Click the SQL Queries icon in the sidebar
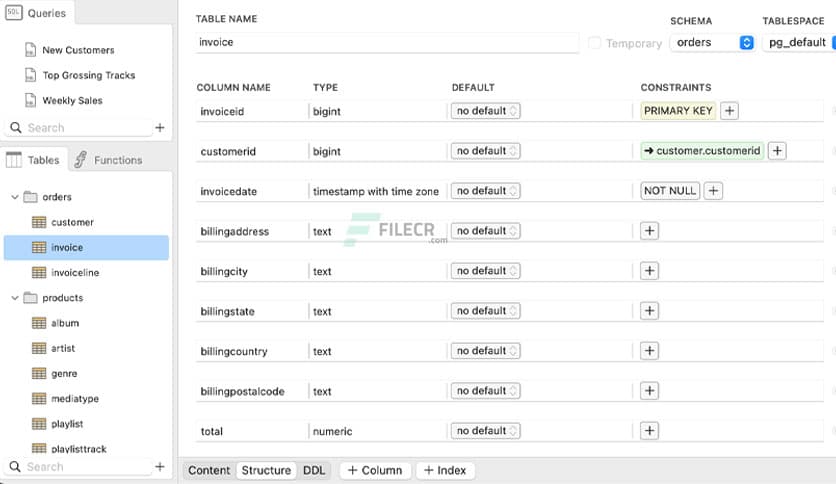Viewport: 836px width, 484px height. pos(12,13)
